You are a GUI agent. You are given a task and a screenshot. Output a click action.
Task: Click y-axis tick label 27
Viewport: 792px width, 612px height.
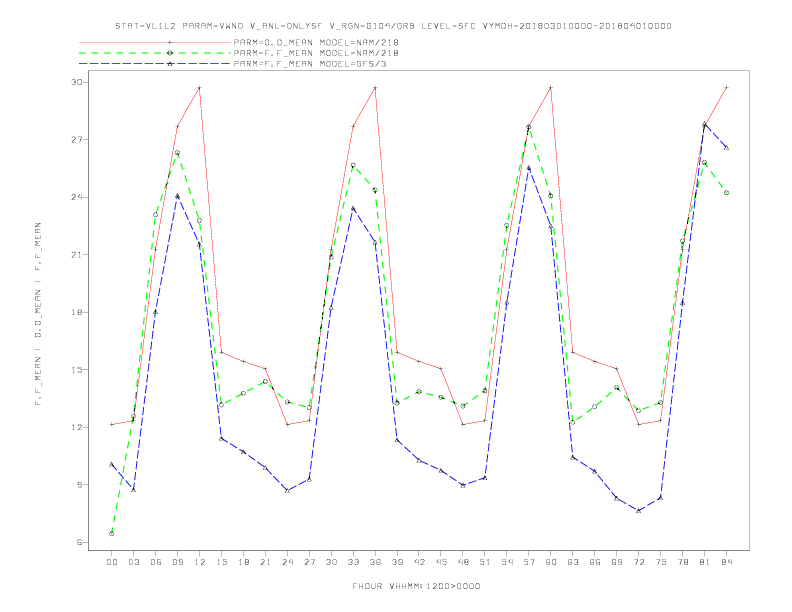[76, 140]
